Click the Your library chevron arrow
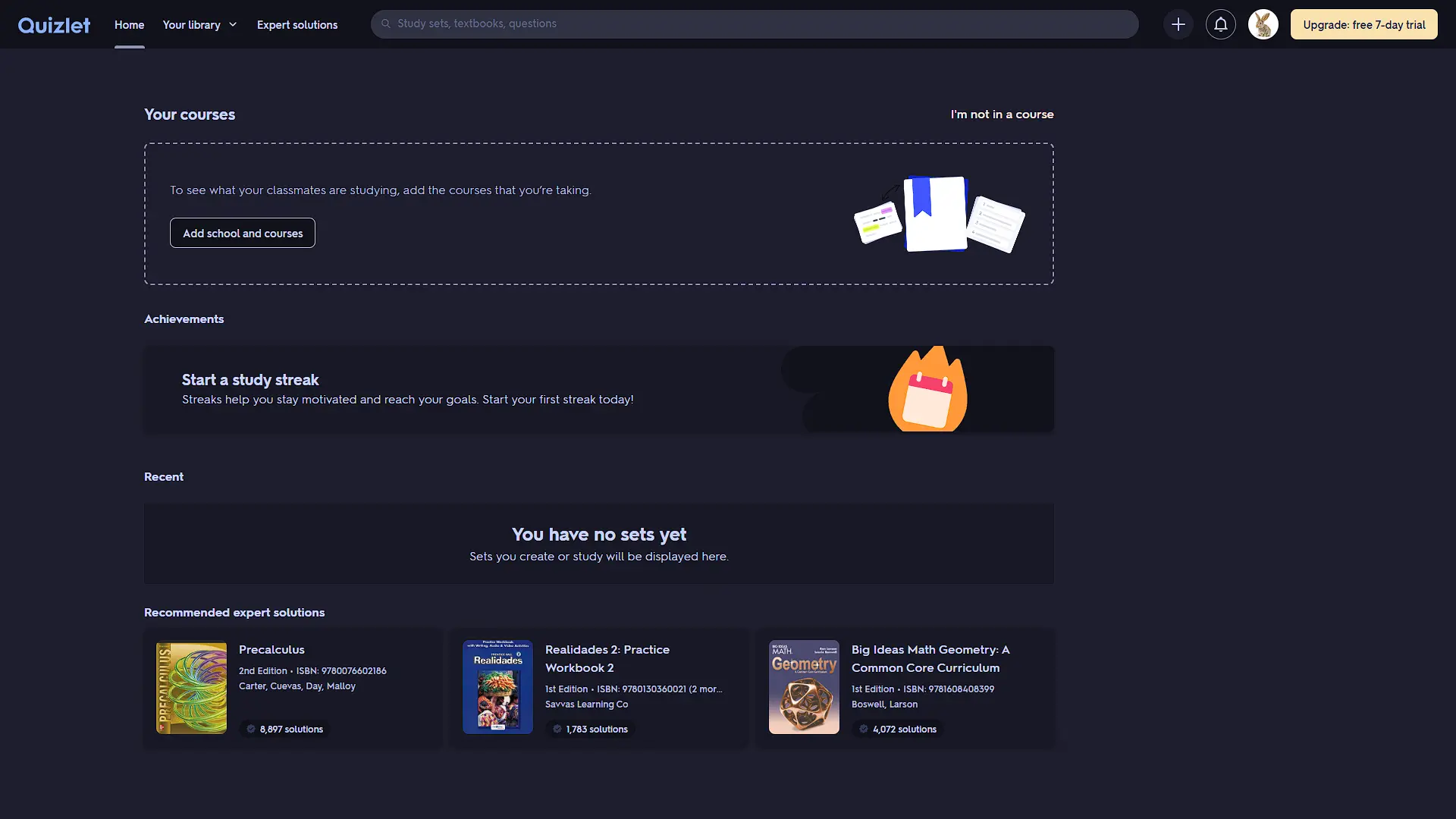Screen dimensions: 1456x819 (233, 25)
